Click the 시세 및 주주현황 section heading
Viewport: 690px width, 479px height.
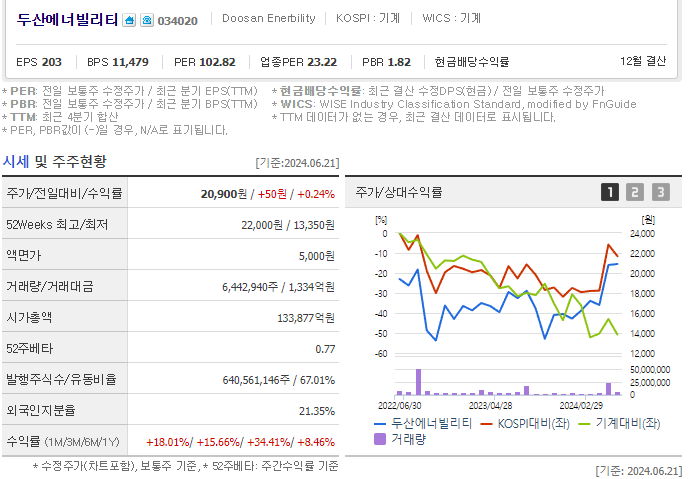point(54,162)
